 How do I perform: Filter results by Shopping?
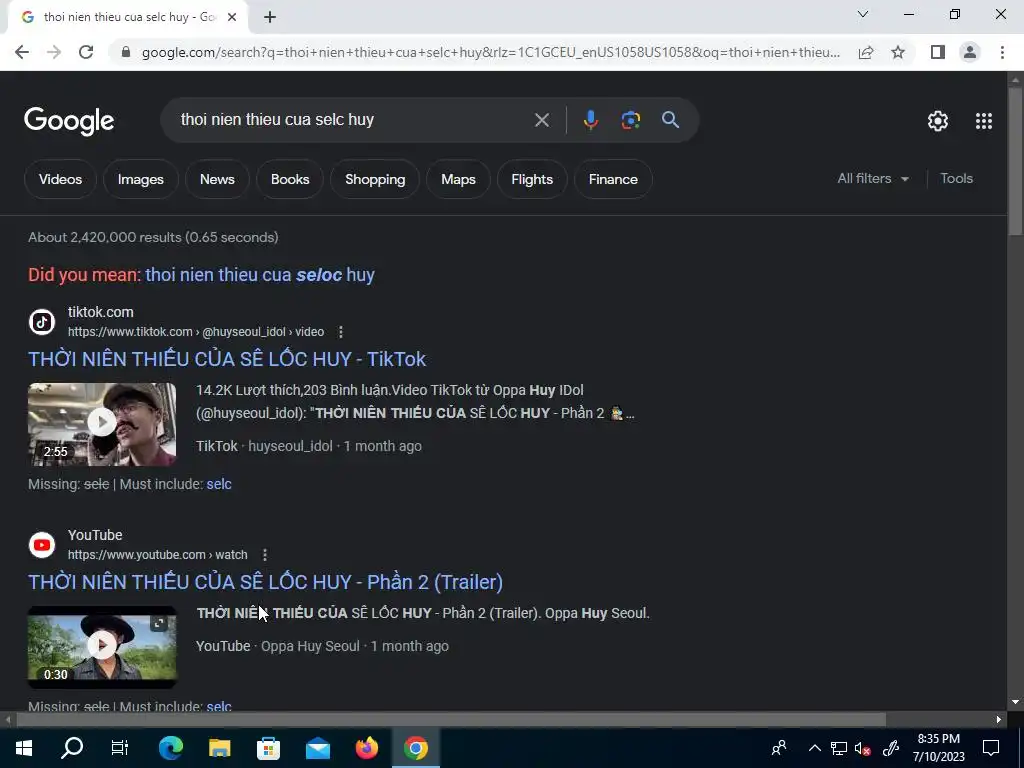(375, 180)
